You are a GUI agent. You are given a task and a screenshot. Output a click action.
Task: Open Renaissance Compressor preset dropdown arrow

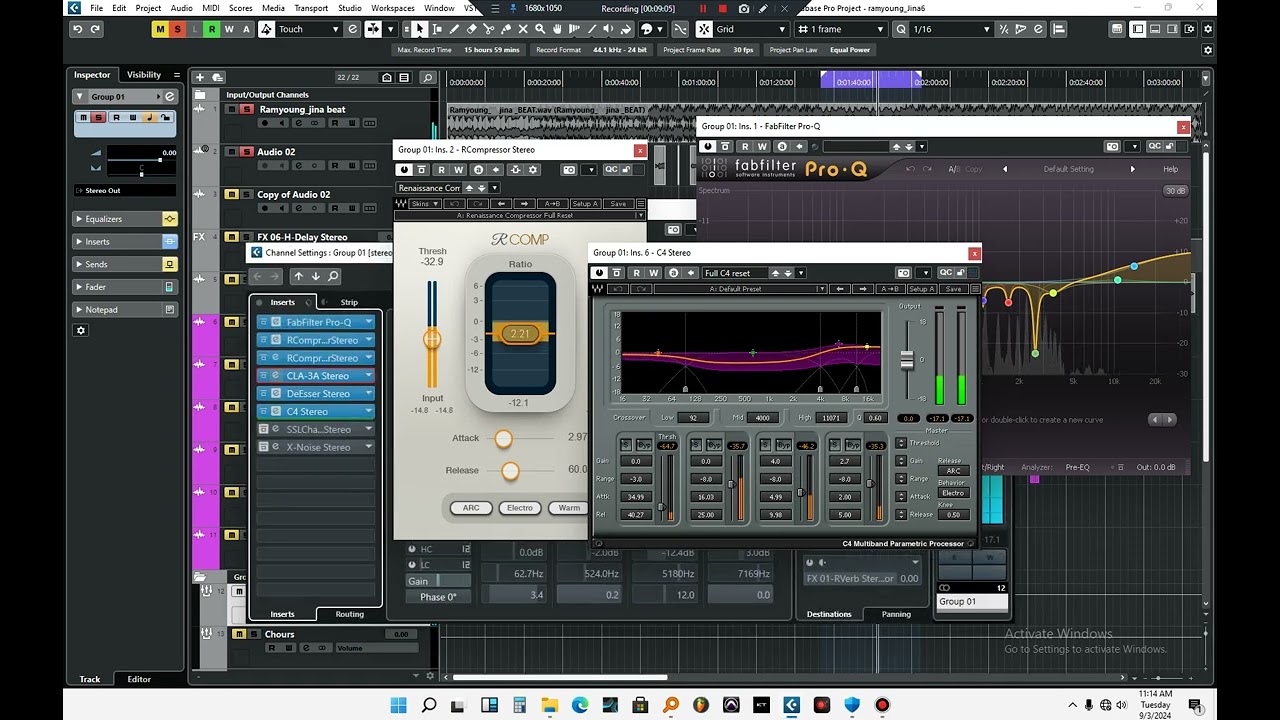(x=494, y=188)
